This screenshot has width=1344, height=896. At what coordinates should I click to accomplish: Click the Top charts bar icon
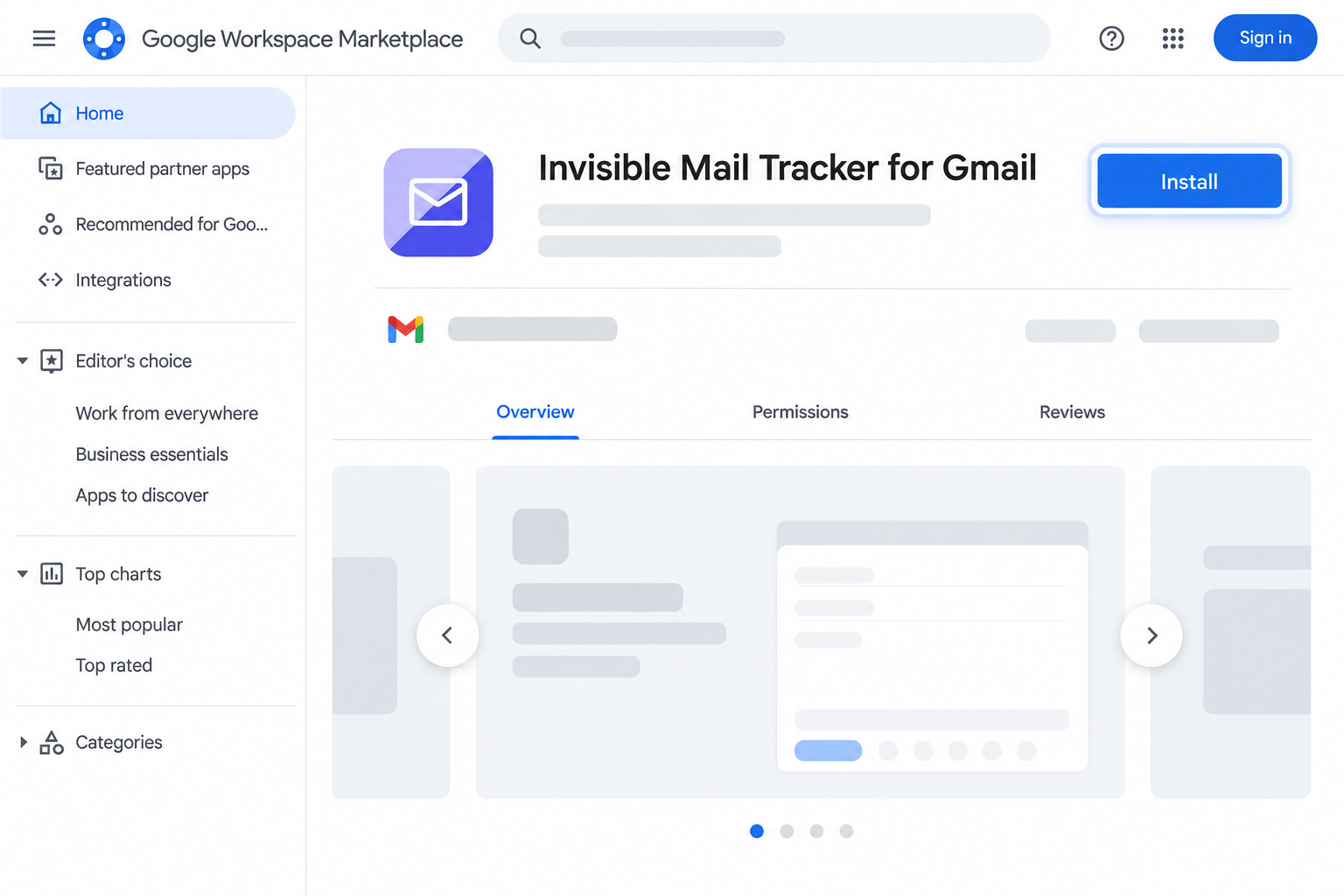(x=52, y=574)
